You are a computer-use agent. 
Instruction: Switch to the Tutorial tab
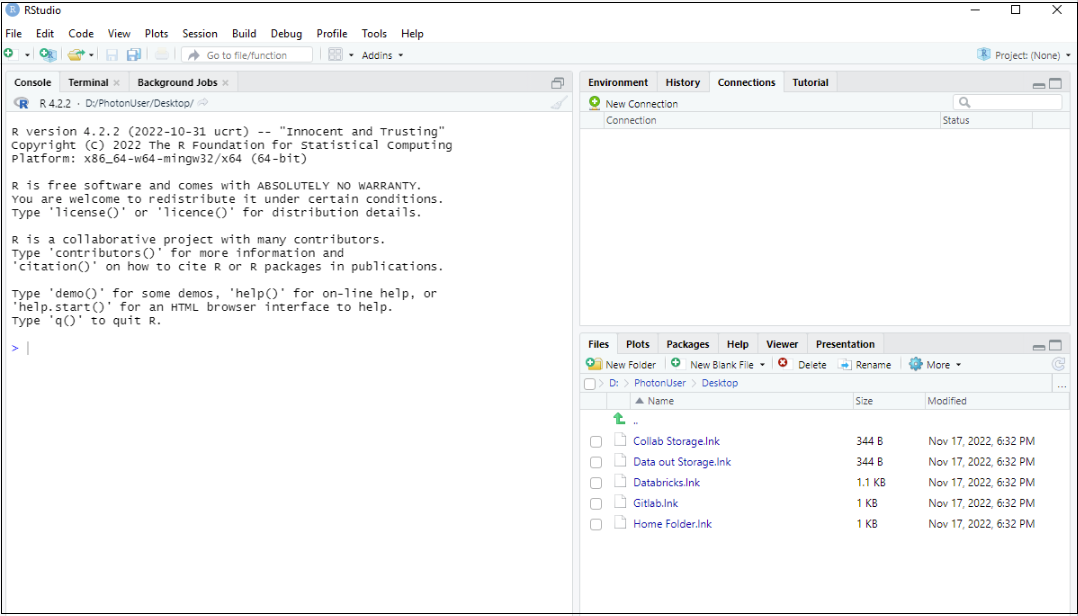[x=810, y=82]
